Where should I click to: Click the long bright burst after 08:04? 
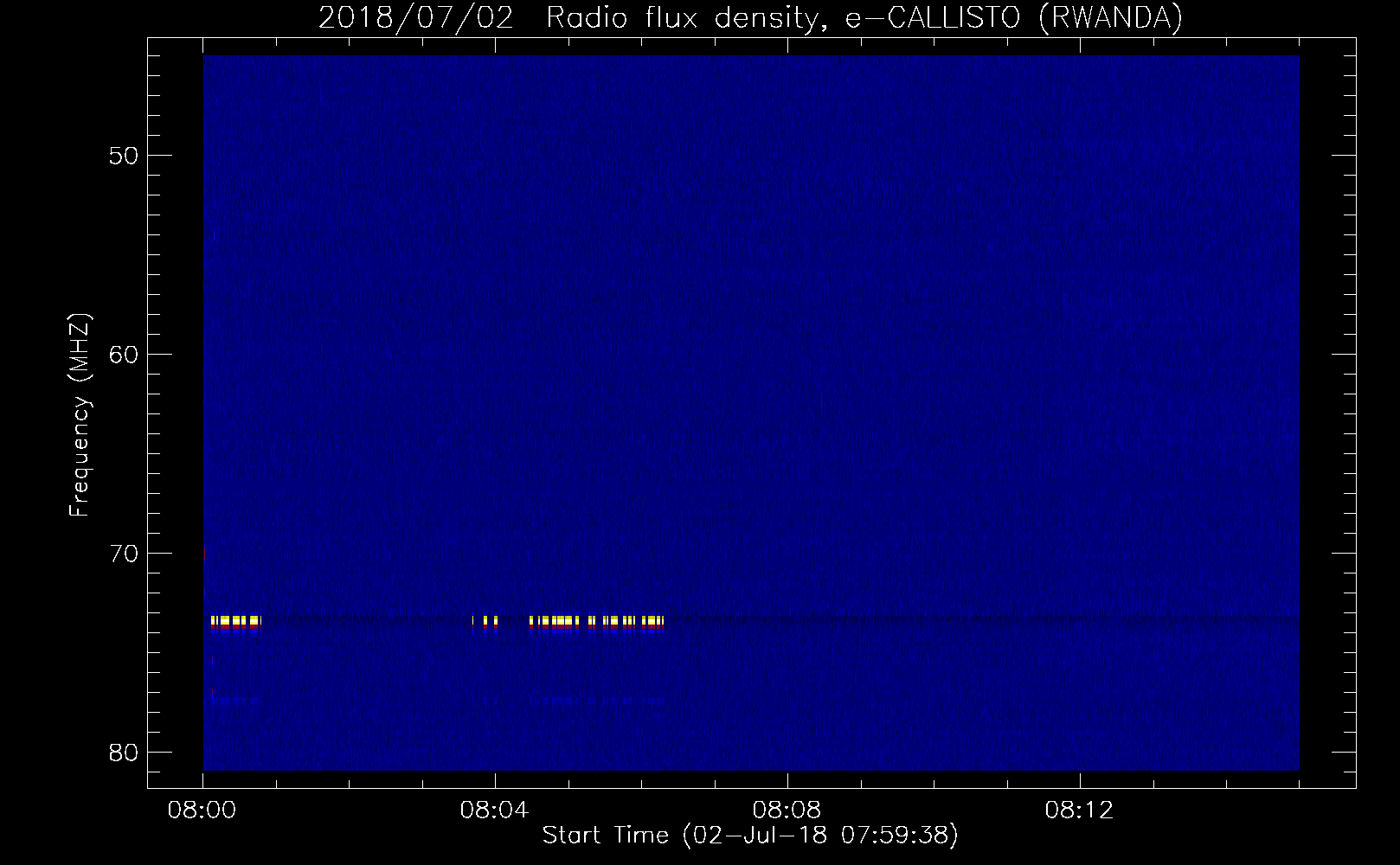[x=596, y=622]
